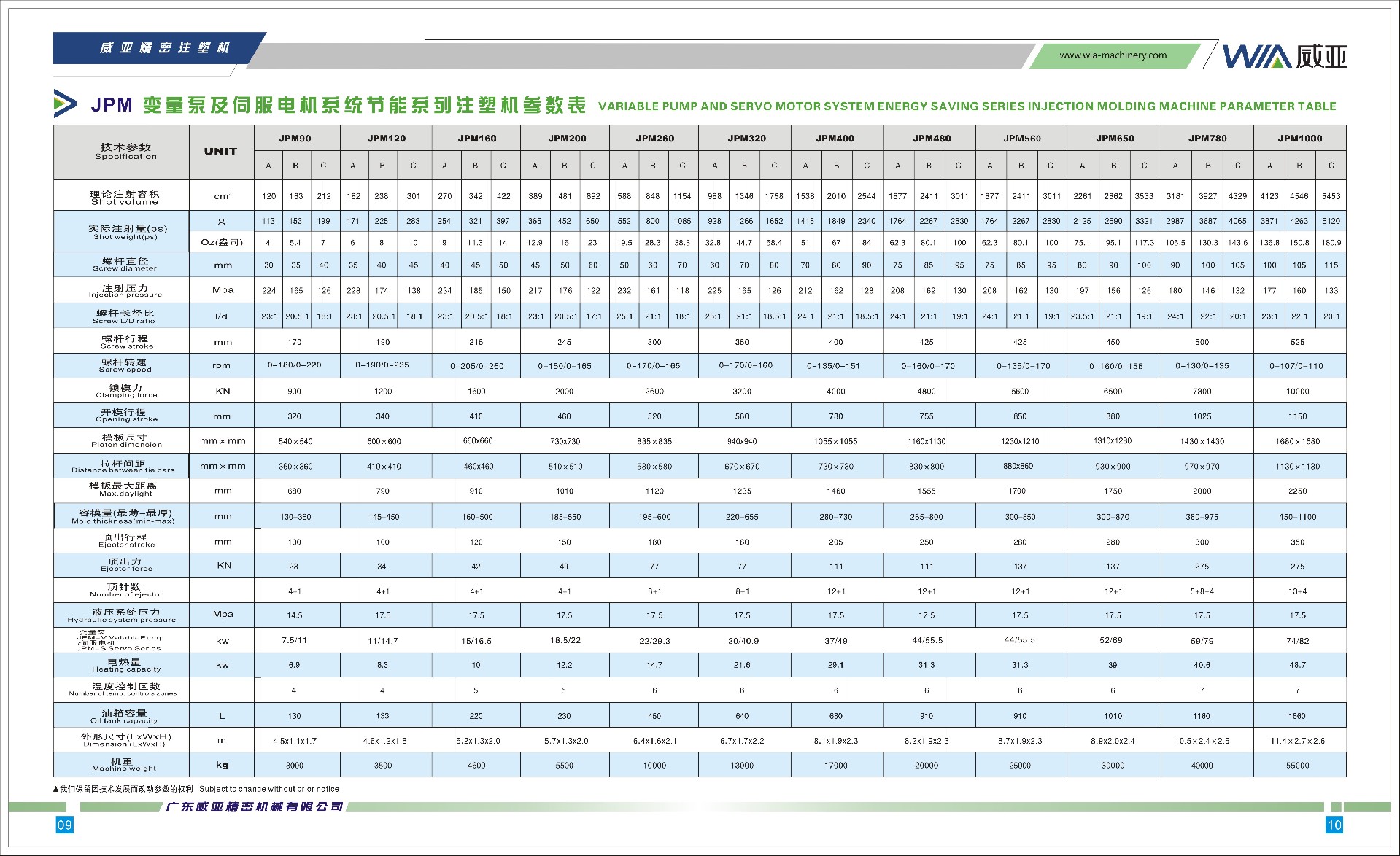Image resolution: width=1400 pixels, height=856 pixels.
Task: Click the Shot volume row label
Action: 124,197
